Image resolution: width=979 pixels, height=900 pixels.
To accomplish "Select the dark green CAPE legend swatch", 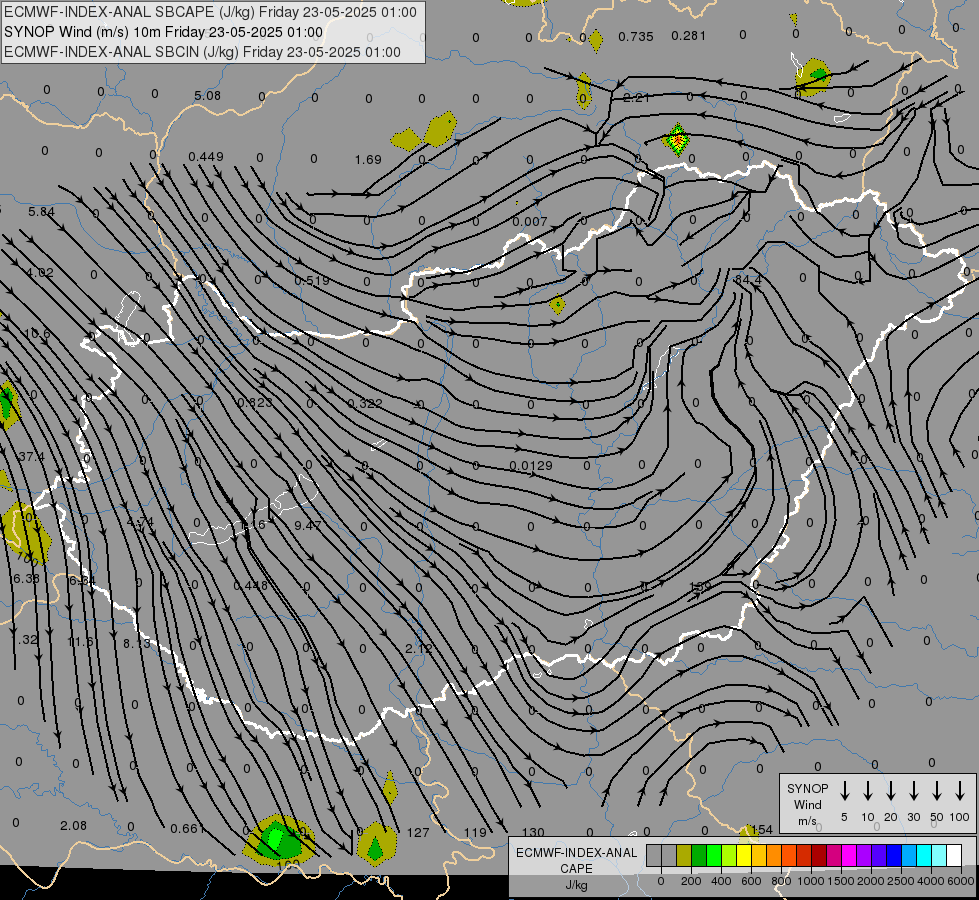I will 699,856.
